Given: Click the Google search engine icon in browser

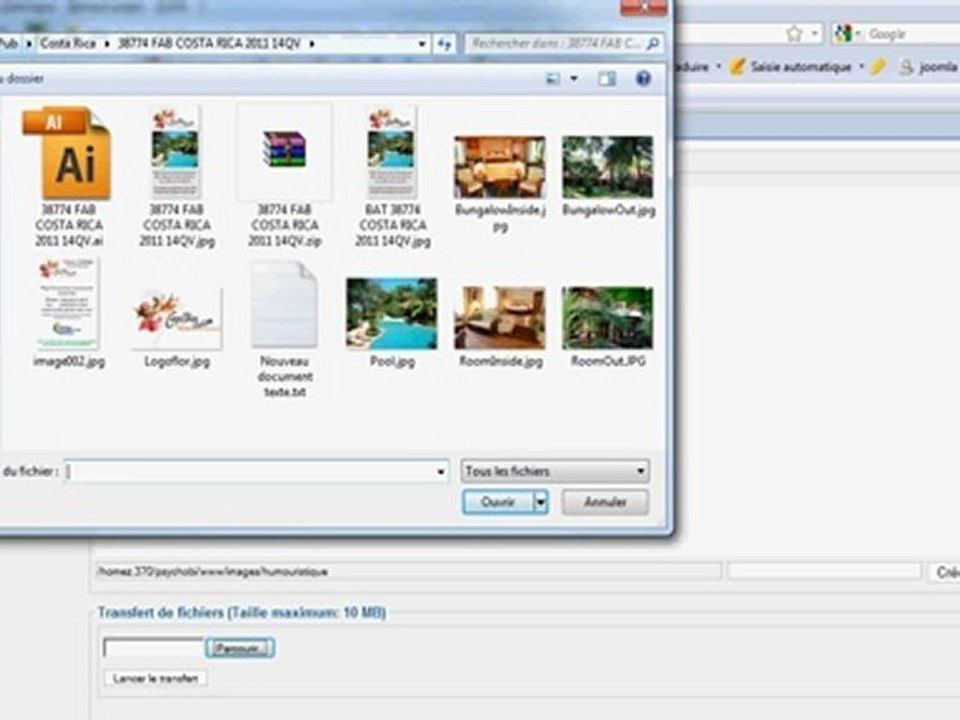Looking at the screenshot, I should tap(844, 34).
